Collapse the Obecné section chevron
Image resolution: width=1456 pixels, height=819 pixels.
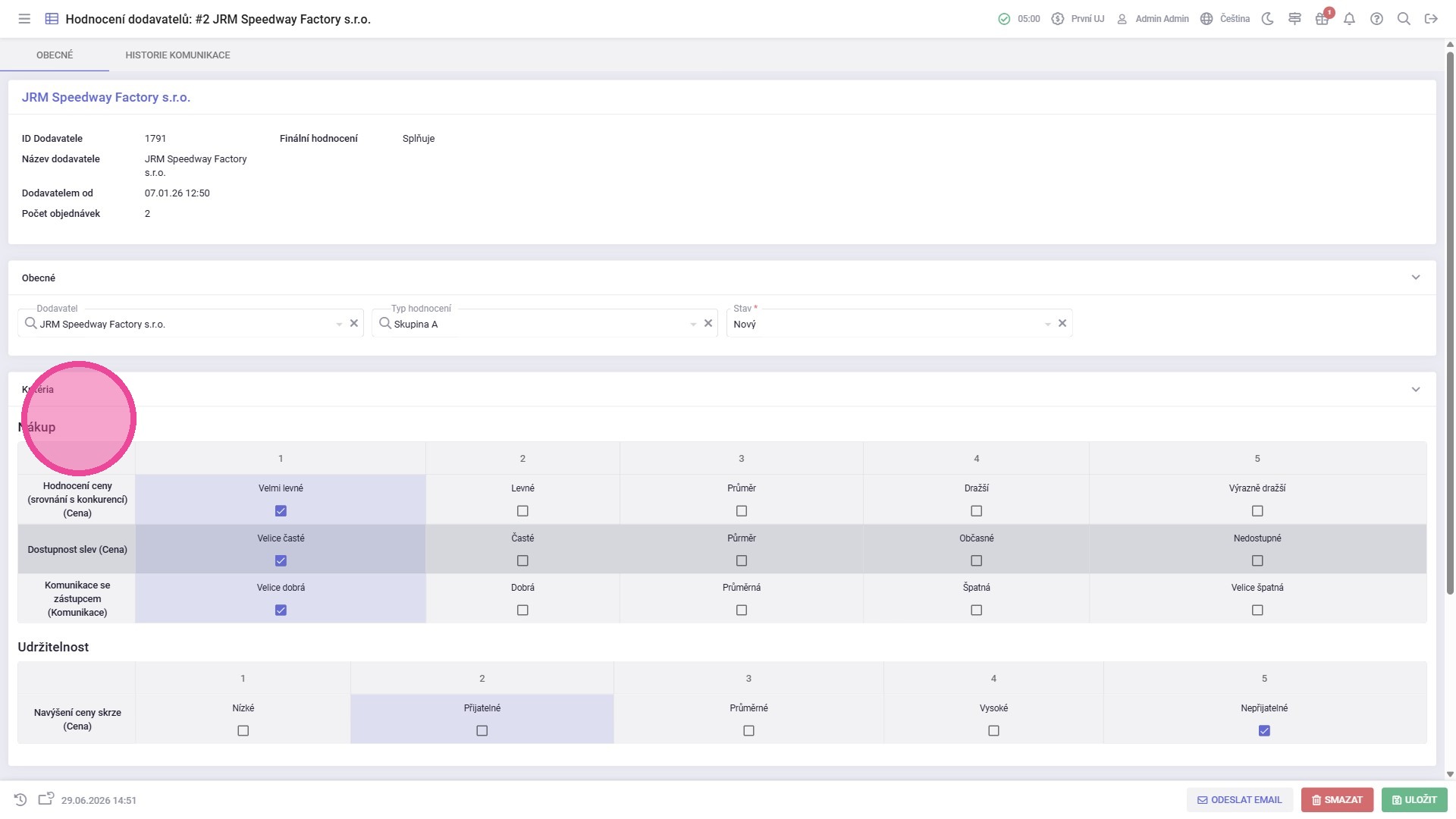click(1416, 278)
